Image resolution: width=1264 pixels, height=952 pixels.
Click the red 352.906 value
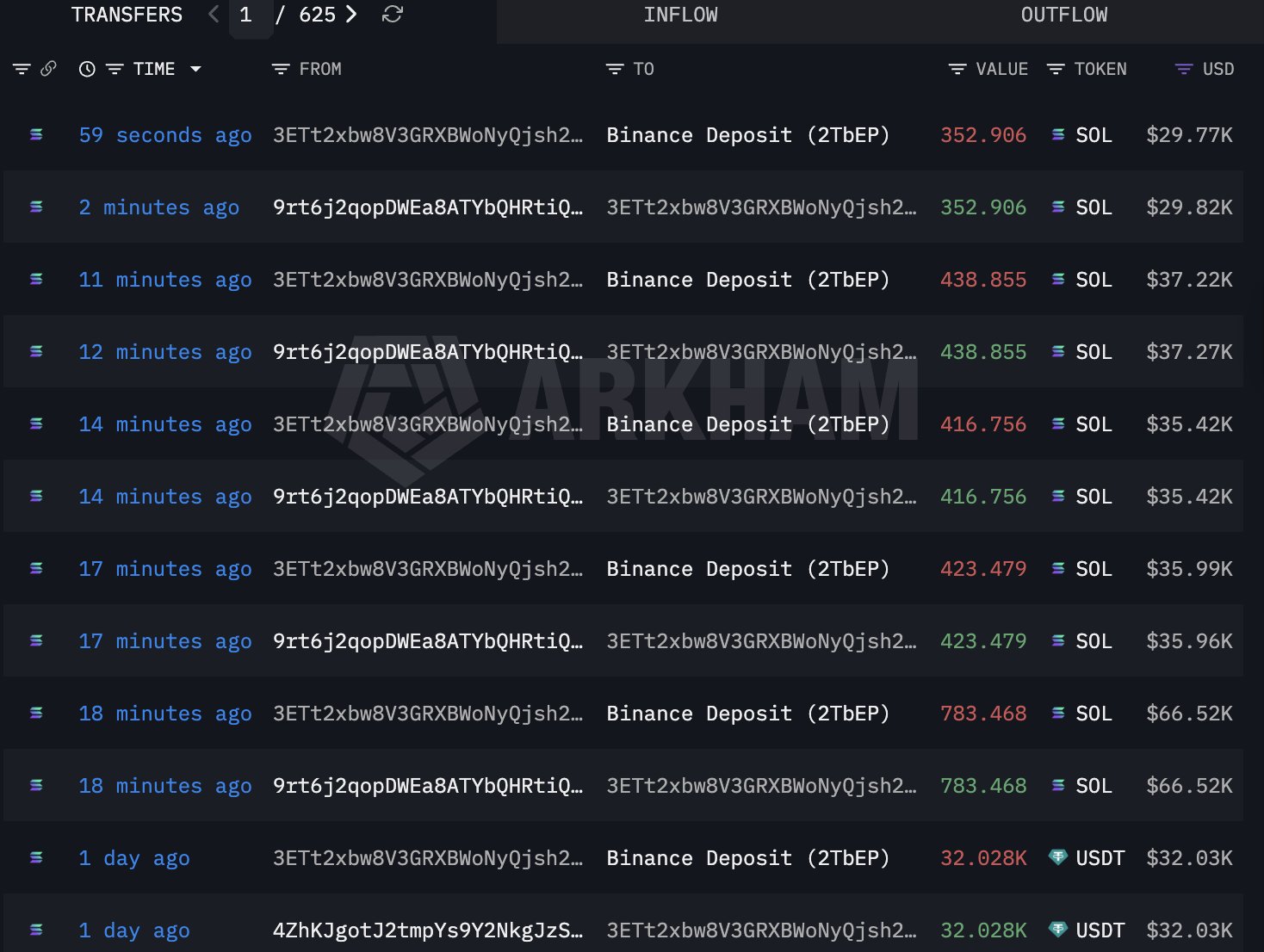pyautogui.click(x=983, y=135)
